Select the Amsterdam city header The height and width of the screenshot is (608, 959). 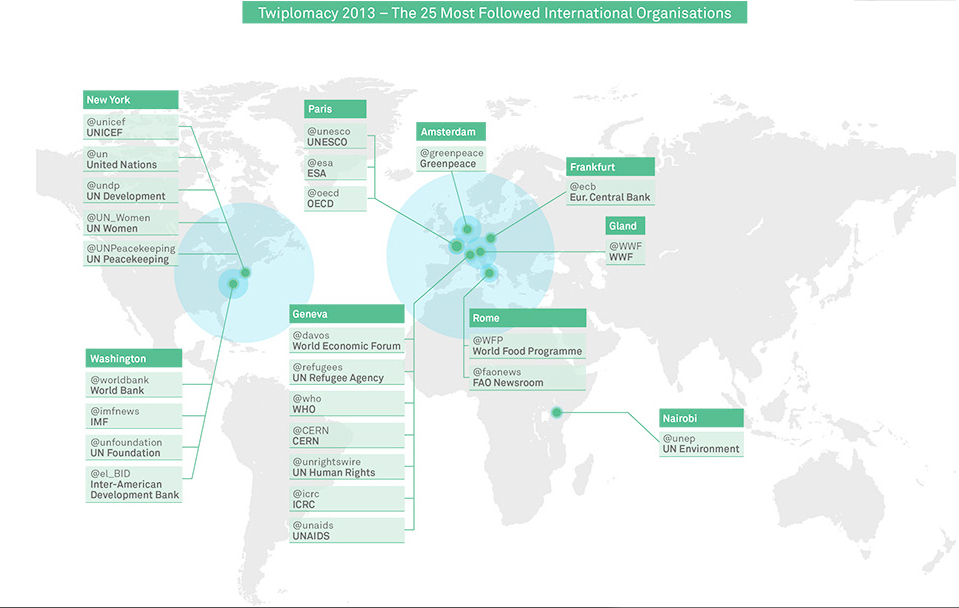451,132
